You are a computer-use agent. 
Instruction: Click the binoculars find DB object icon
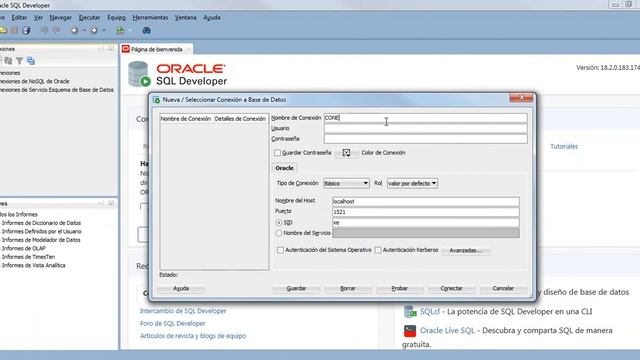pyautogui.click(x=147, y=31)
